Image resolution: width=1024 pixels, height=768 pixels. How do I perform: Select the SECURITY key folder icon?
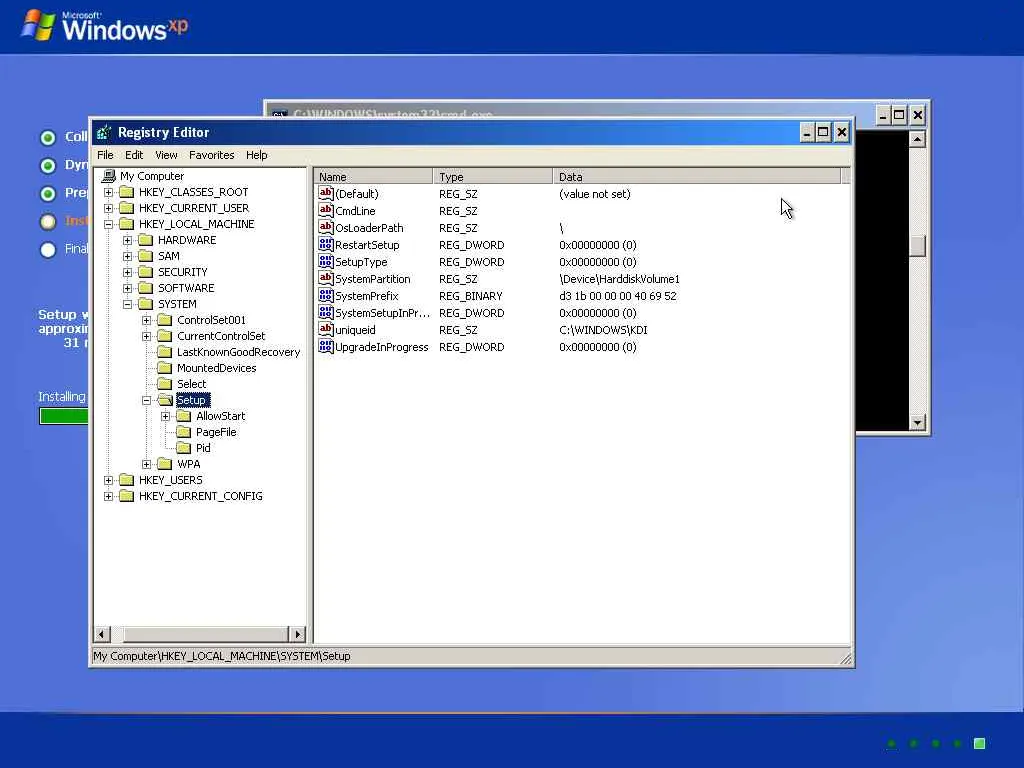click(146, 272)
